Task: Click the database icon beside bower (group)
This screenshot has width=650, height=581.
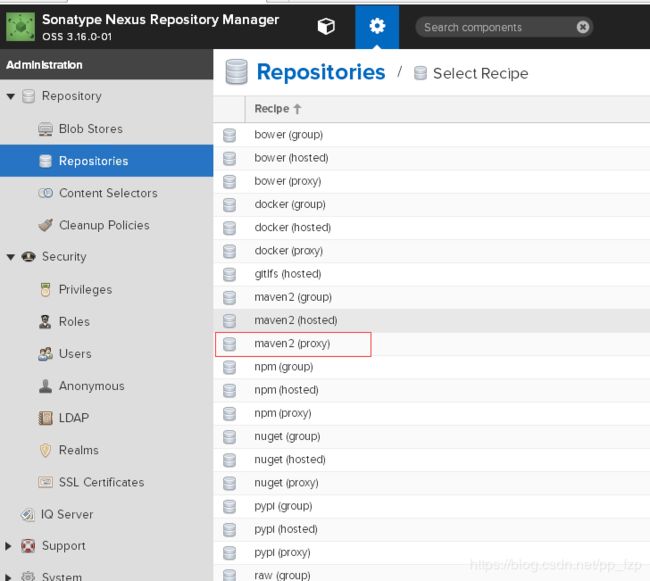Action: (229, 135)
